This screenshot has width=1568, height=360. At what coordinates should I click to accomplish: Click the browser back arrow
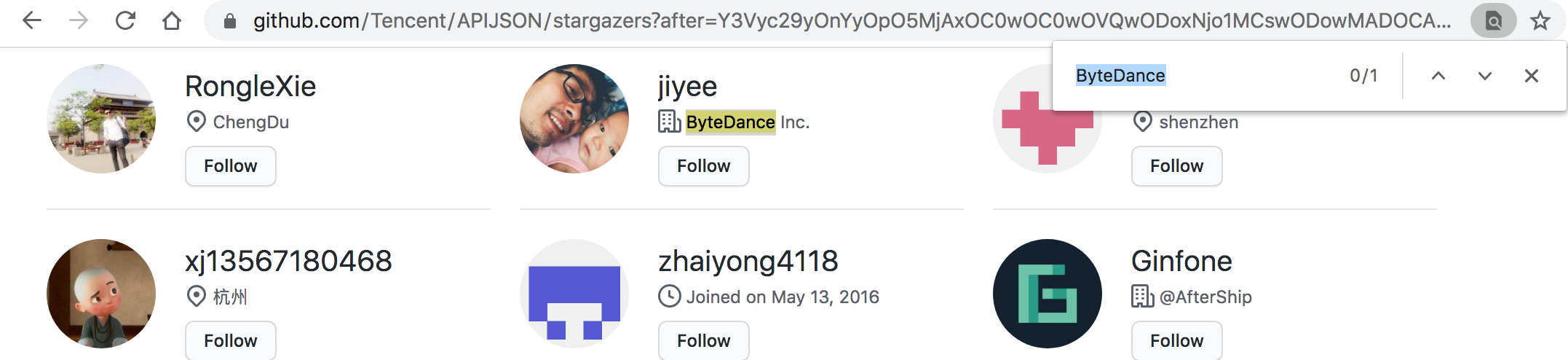point(32,20)
